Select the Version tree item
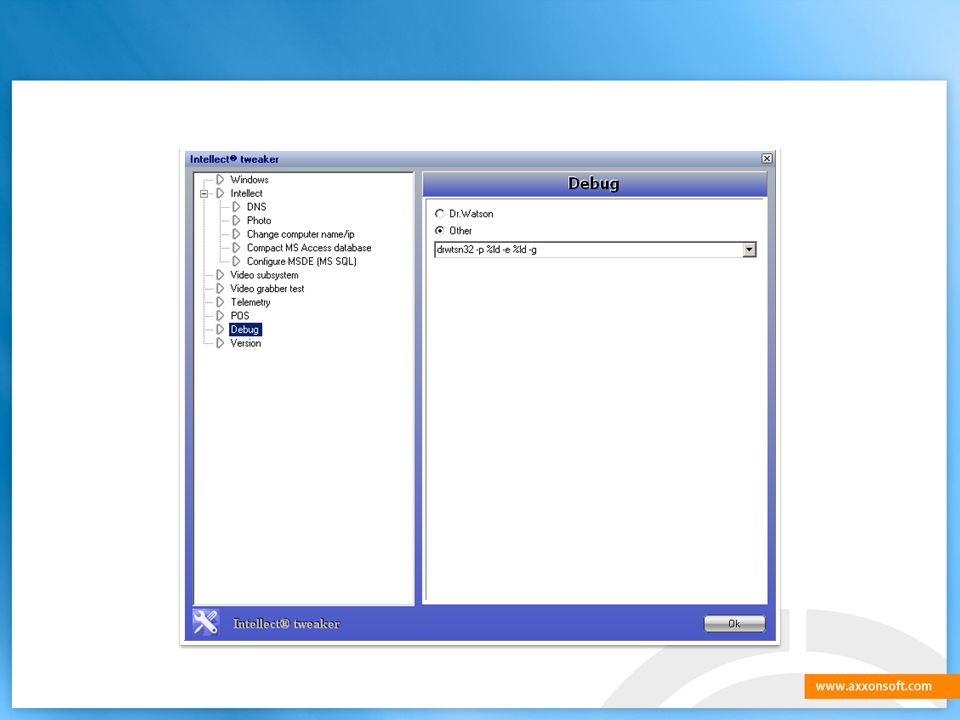The width and height of the screenshot is (960, 720). [x=246, y=343]
